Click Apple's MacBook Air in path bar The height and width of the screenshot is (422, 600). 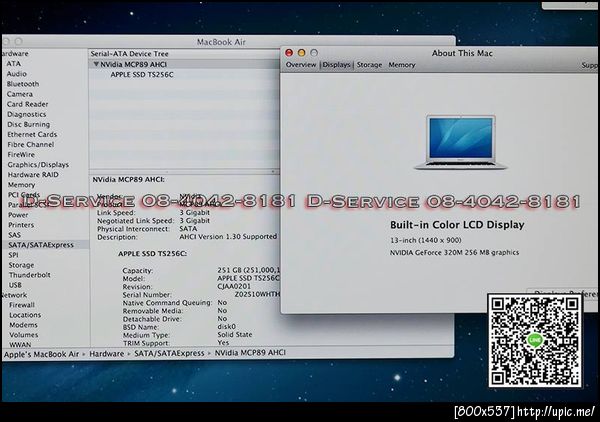tap(41, 354)
